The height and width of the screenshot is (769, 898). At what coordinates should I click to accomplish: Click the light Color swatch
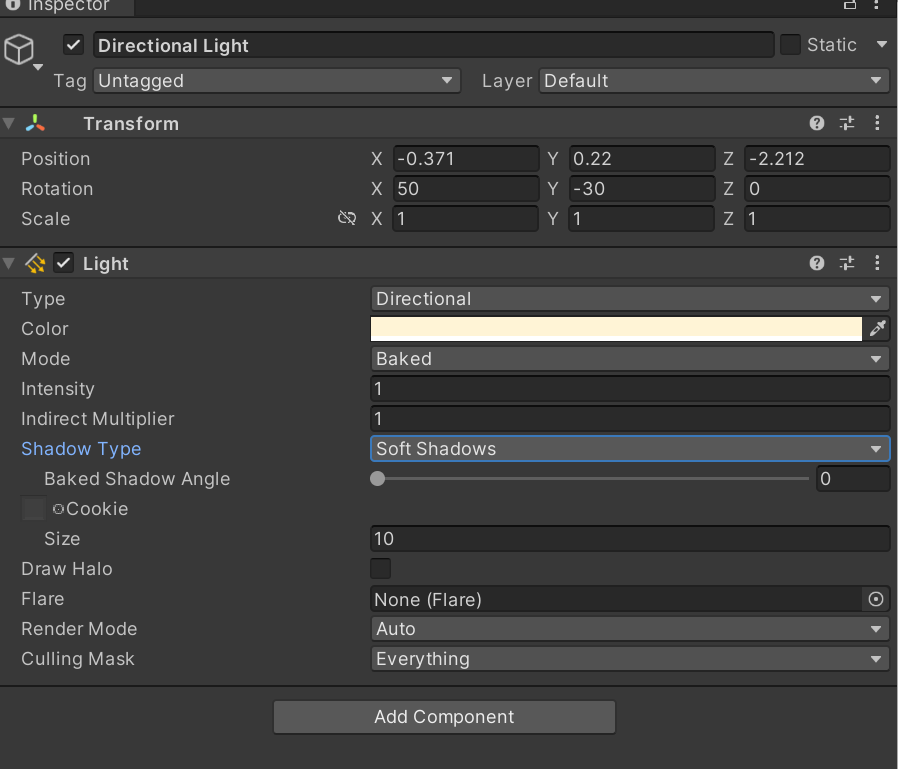[x=615, y=328]
